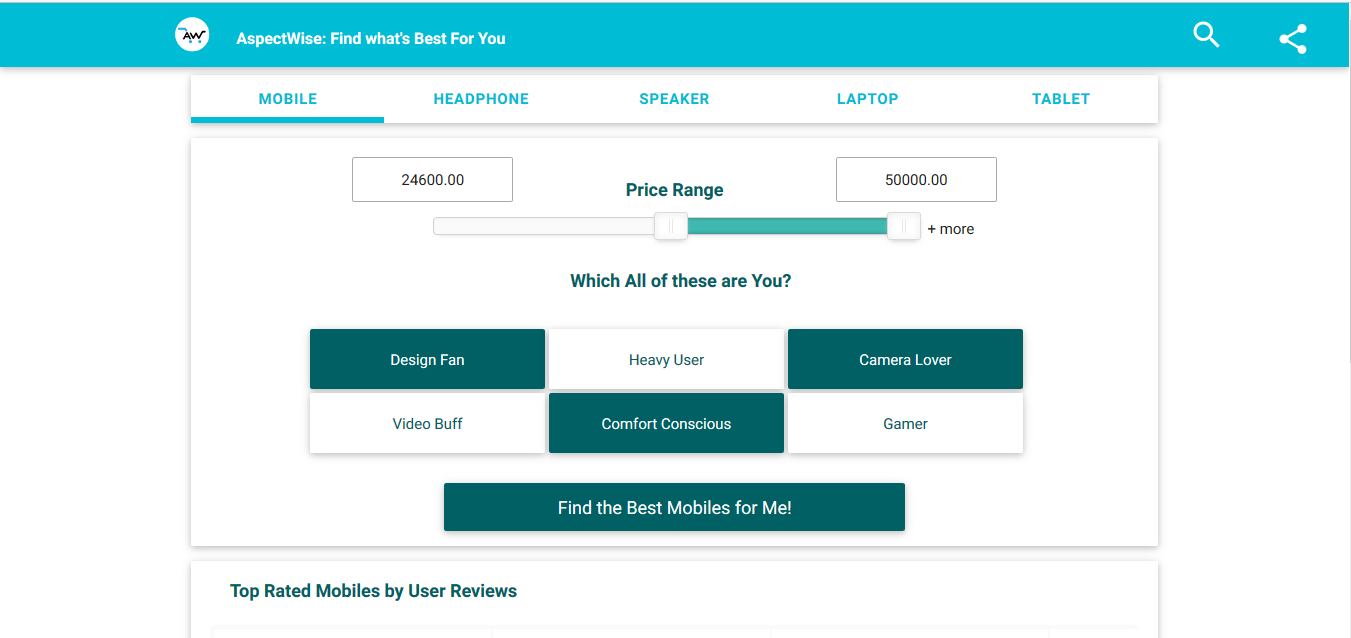Image resolution: width=1351 pixels, height=638 pixels.
Task: Unselect the Comfort Conscious option
Action: point(666,423)
